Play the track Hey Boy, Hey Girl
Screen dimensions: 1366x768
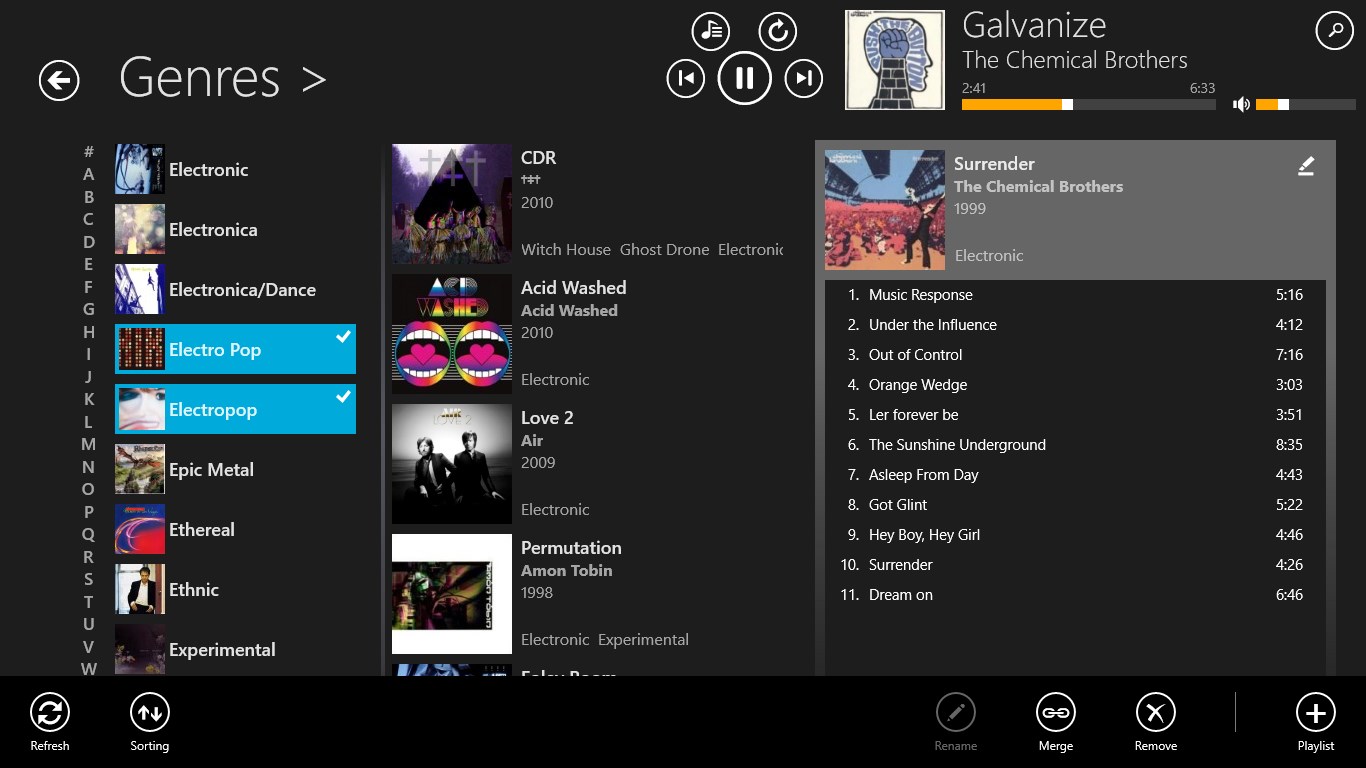point(924,535)
